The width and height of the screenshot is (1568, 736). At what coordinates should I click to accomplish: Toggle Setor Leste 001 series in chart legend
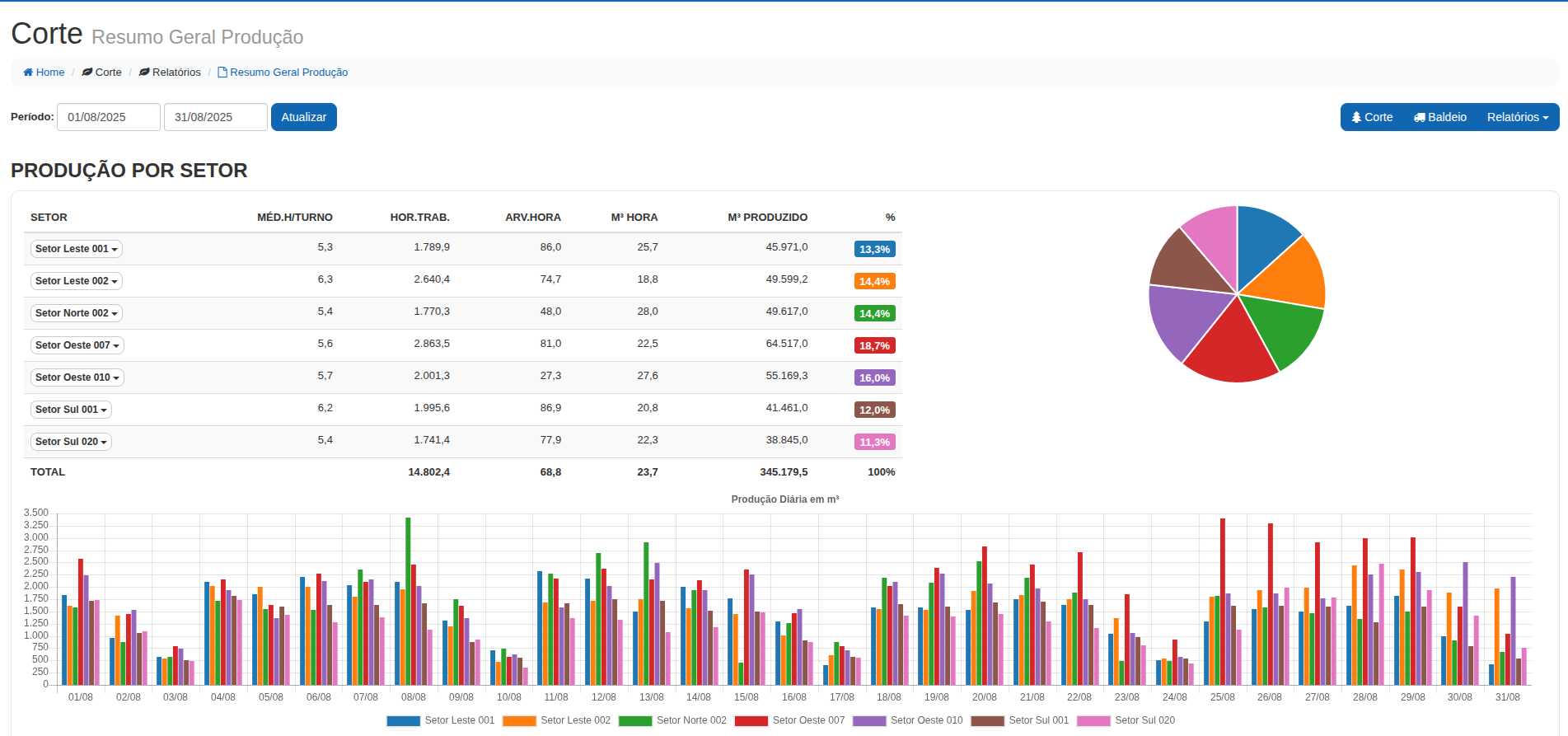click(x=441, y=720)
